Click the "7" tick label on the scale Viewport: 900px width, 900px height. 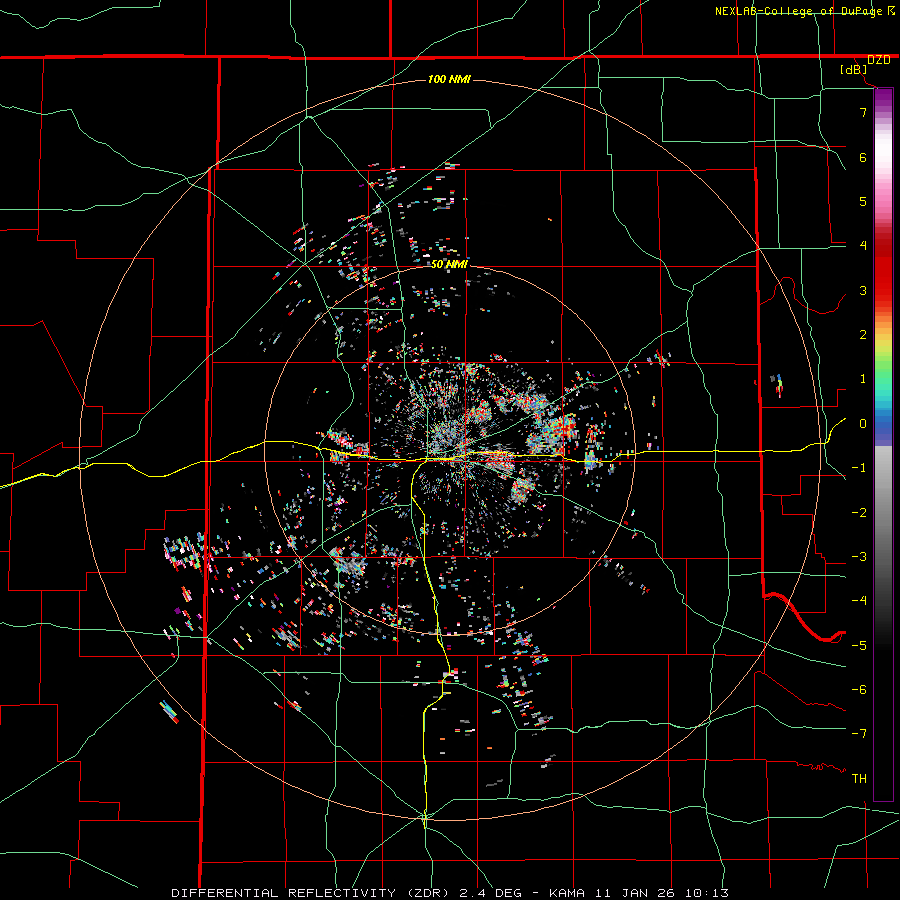pyautogui.click(x=863, y=112)
